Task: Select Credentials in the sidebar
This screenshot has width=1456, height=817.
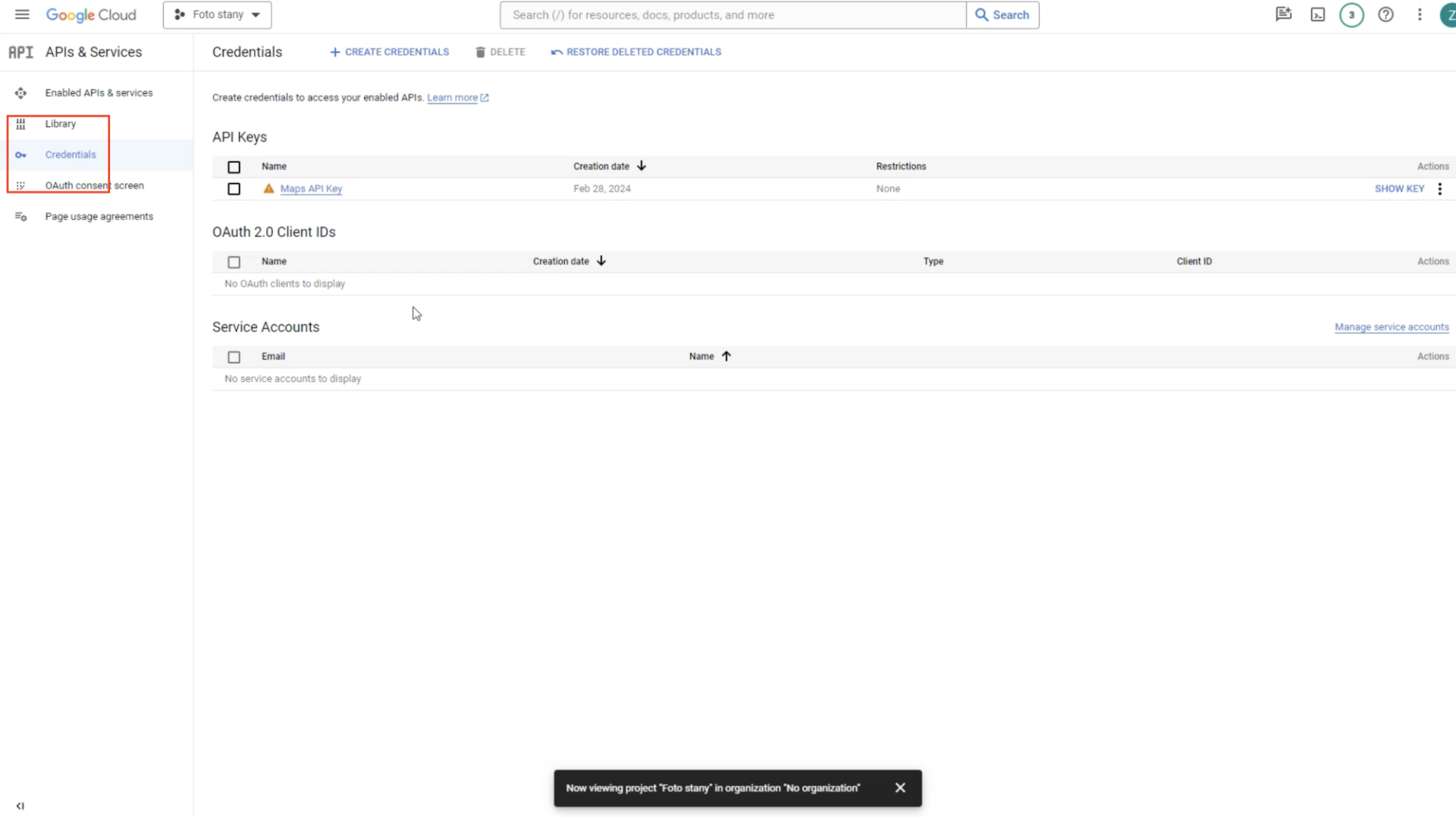Action: (71, 155)
